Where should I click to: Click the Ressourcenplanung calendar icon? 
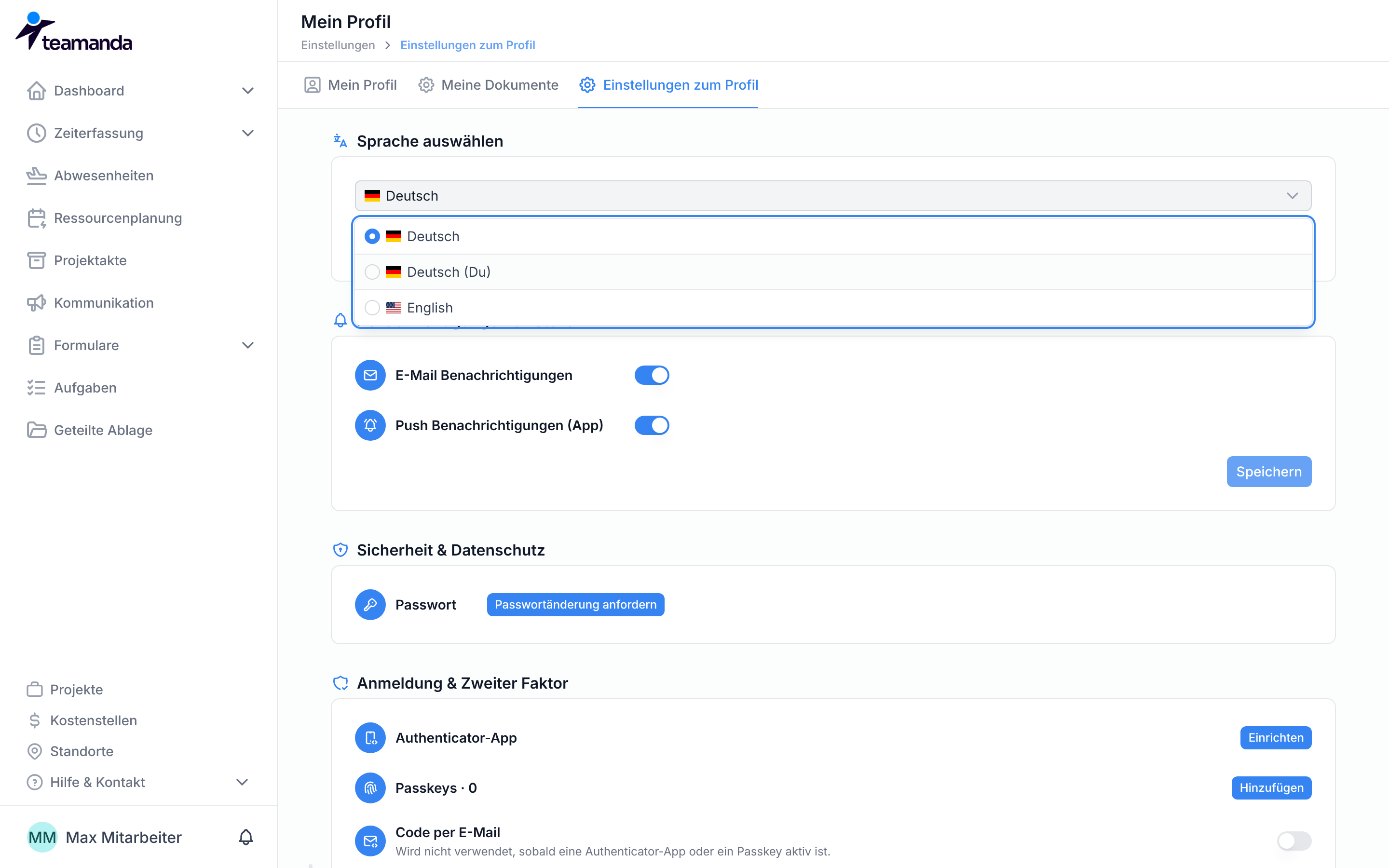[x=36, y=218]
